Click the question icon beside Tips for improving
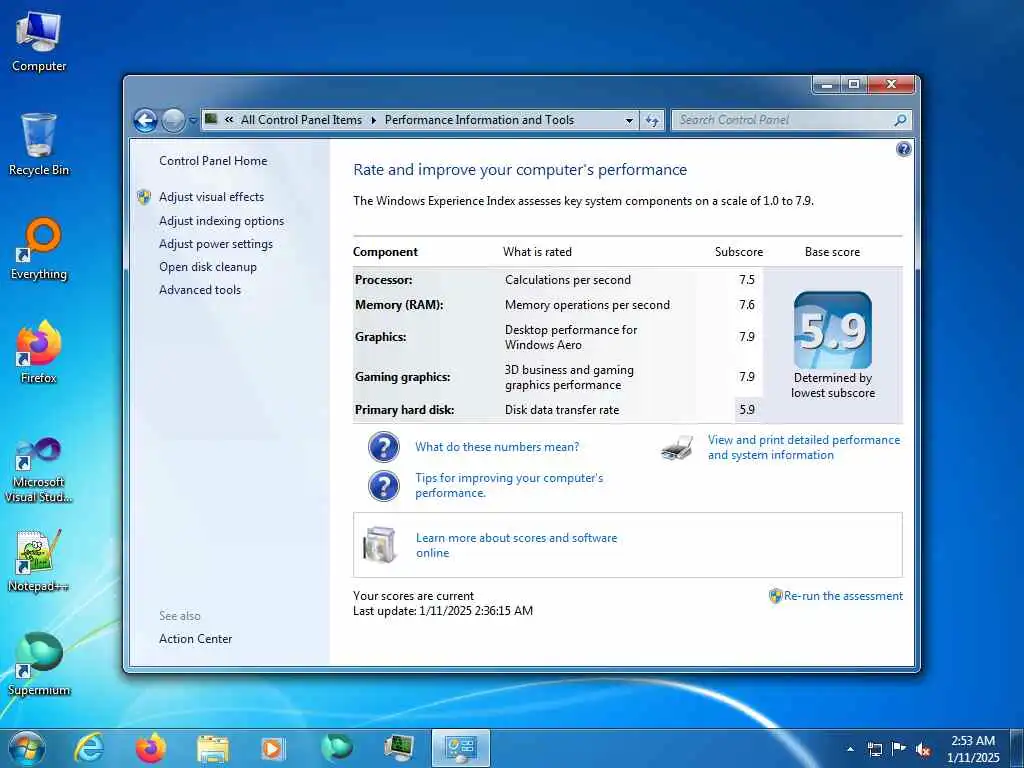 coord(383,487)
